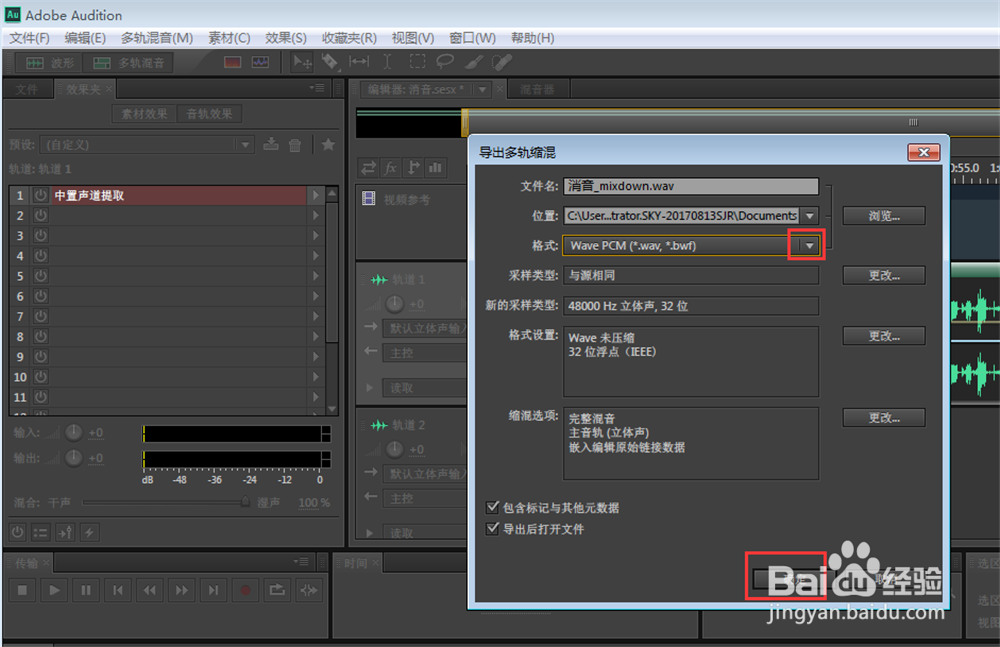1000x647 pixels.
Task: Toggle loop playback button
Action: pos(277,590)
